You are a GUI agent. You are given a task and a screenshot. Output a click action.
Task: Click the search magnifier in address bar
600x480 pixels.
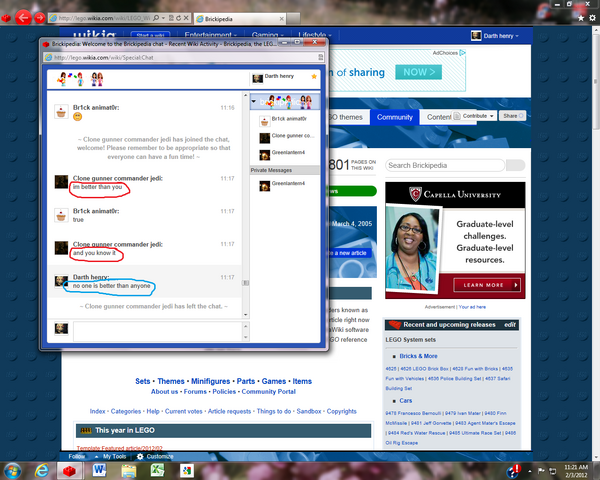click(x=156, y=18)
